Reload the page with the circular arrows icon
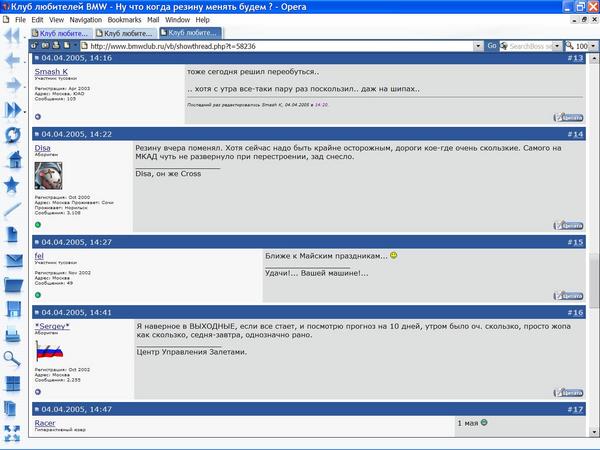The height and width of the screenshot is (450, 600). coord(13,135)
